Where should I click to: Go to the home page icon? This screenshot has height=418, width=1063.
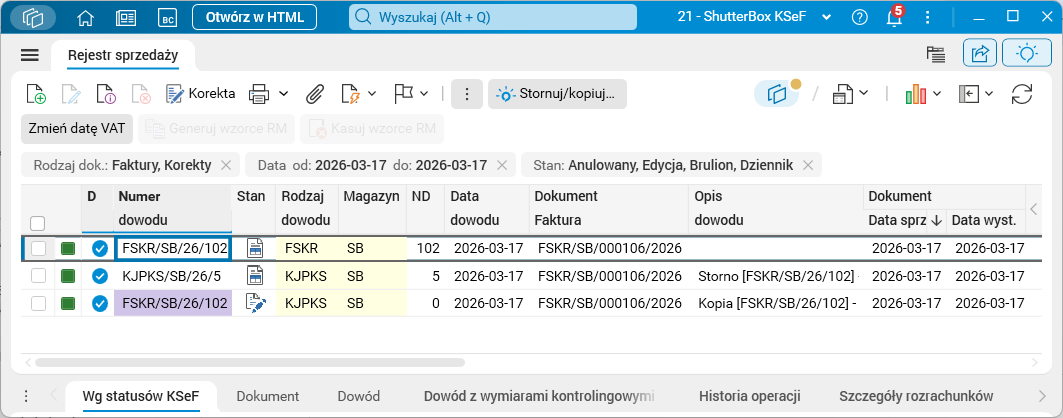[85, 18]
